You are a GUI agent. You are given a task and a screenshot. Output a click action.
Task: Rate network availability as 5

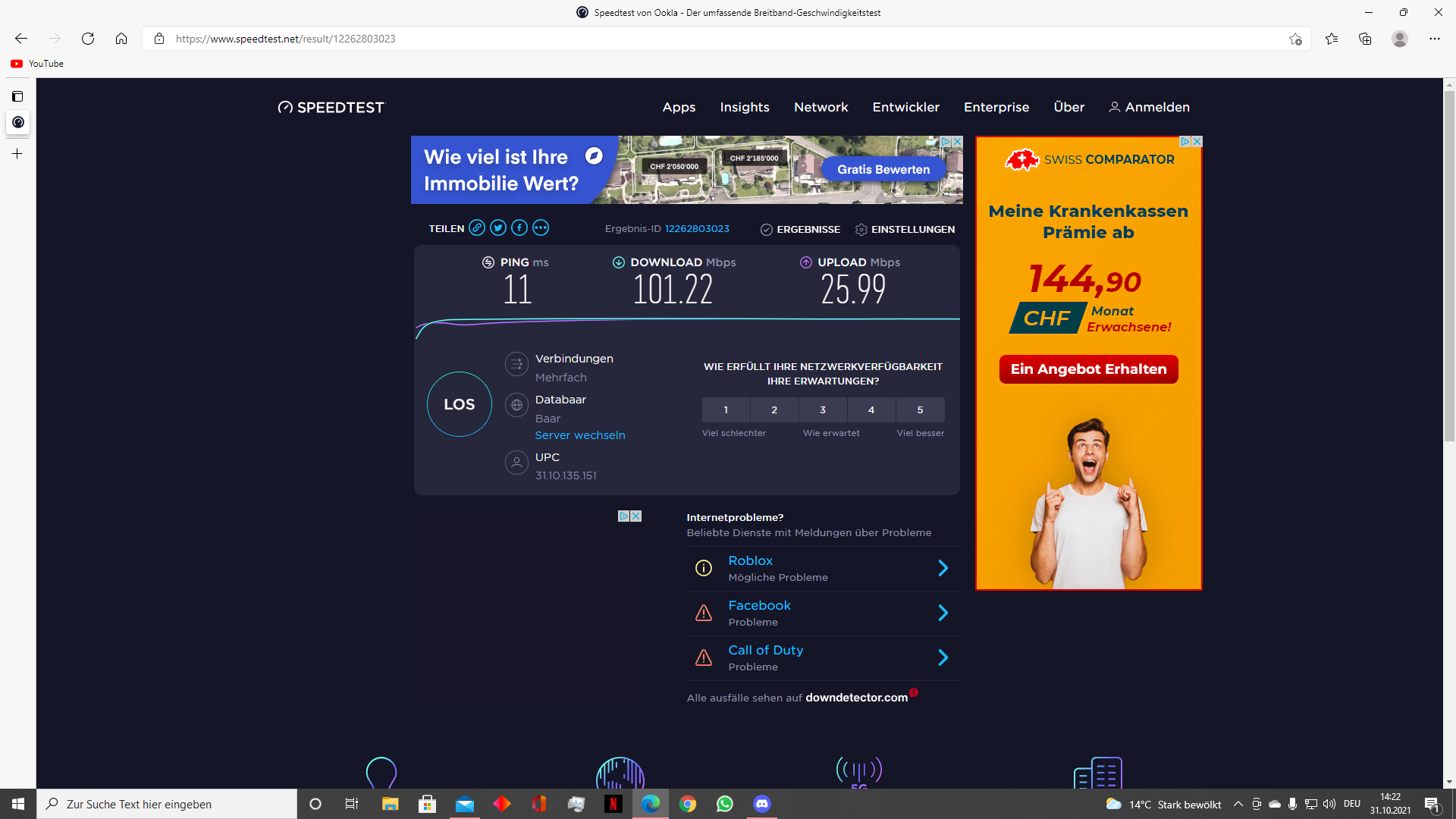(x=920, y=410)
